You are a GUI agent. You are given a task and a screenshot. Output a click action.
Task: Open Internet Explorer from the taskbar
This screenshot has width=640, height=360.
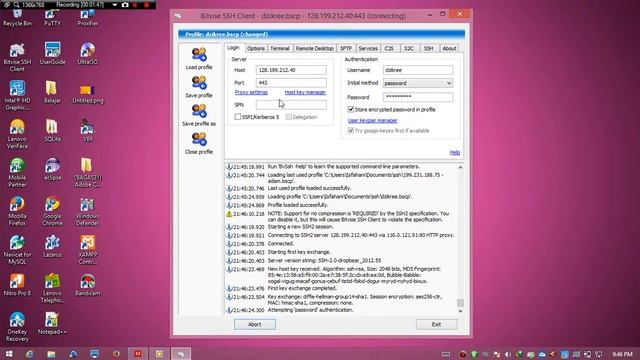pos(30,354)
